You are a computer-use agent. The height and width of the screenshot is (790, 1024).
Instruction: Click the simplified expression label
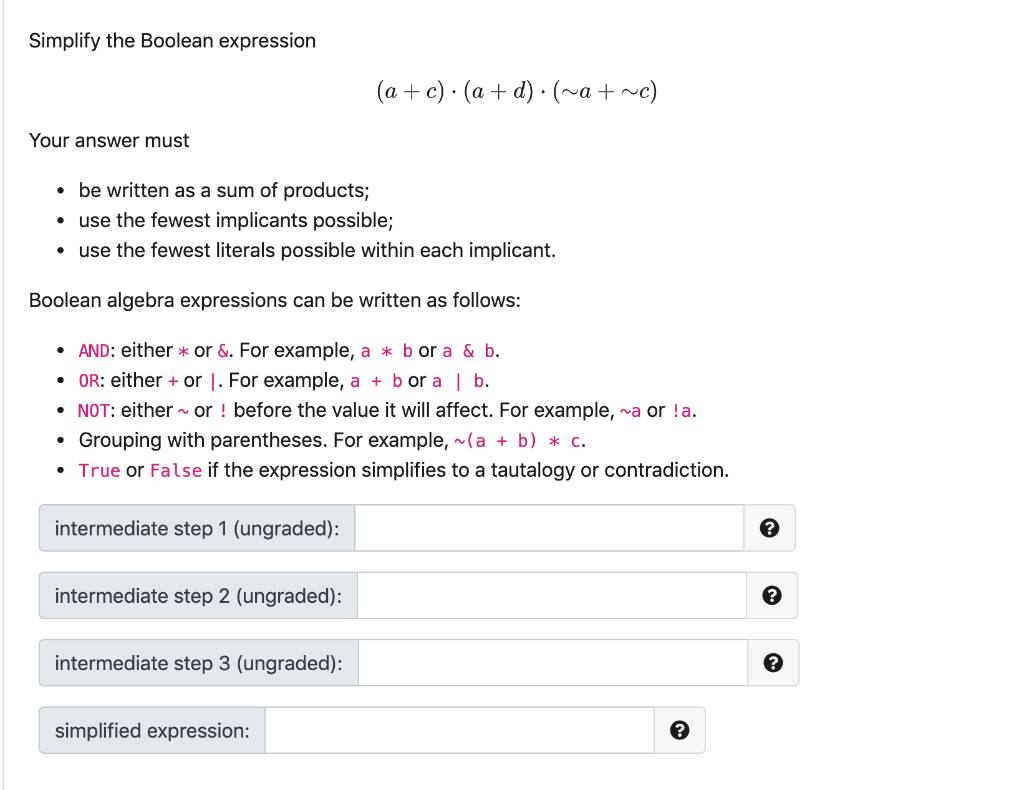coord(152,730)
